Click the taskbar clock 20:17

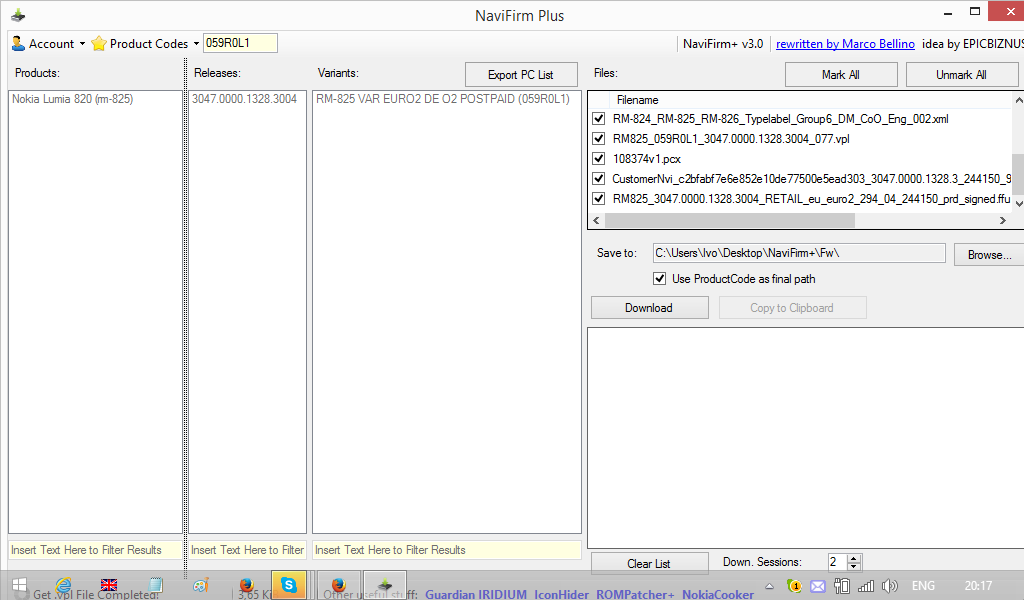click(x=978, y=586)
